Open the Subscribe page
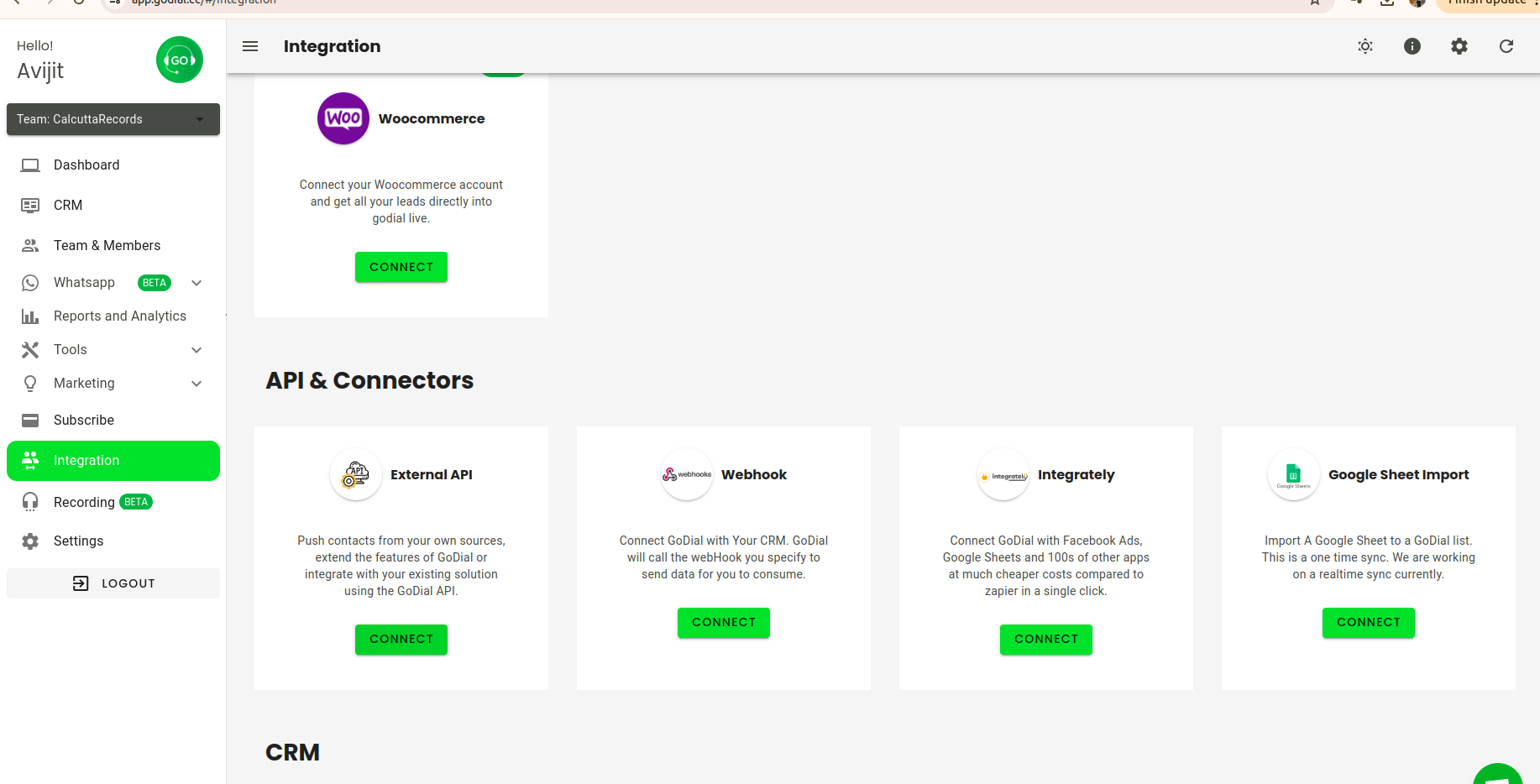 tap(113, 421)
